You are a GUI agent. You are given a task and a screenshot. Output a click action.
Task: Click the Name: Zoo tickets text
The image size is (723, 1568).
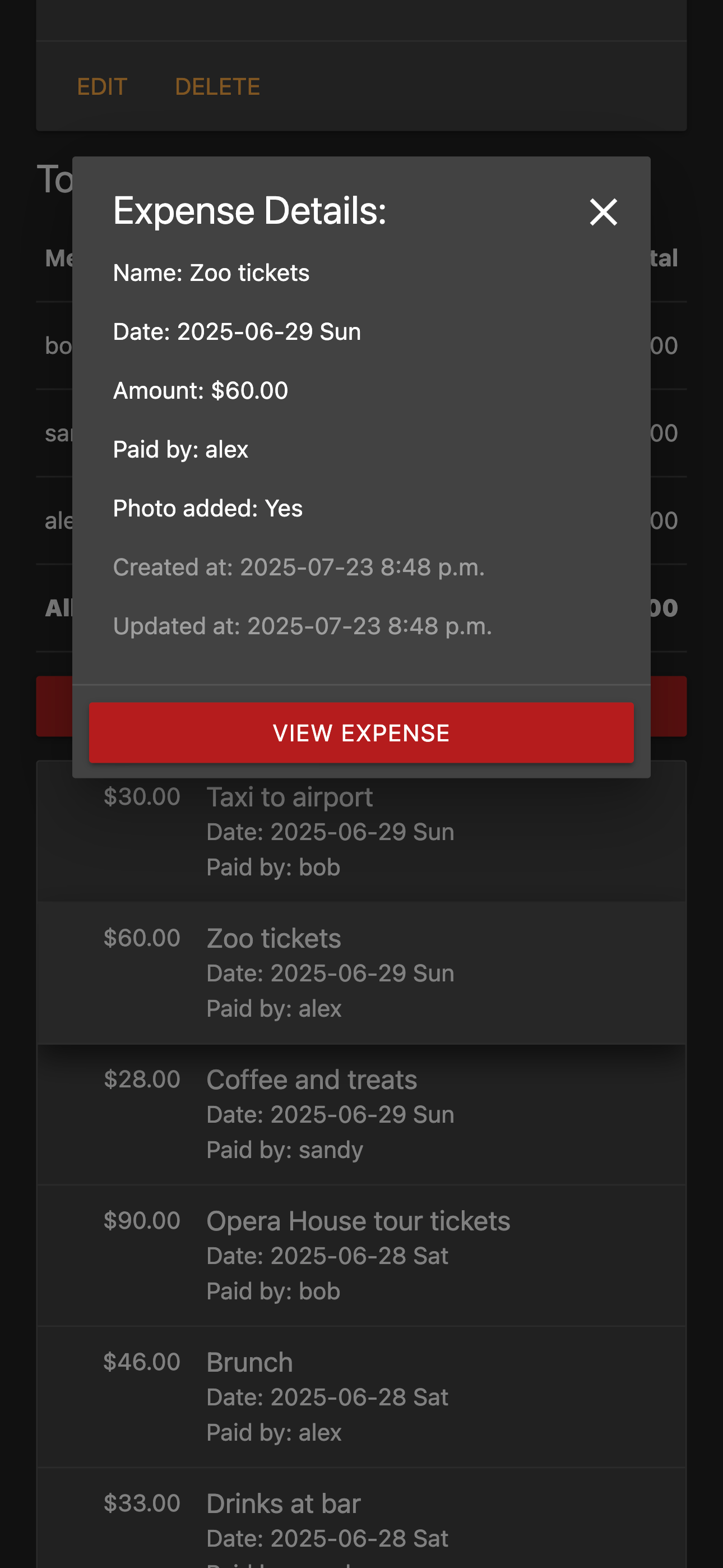tap(211, 273)
